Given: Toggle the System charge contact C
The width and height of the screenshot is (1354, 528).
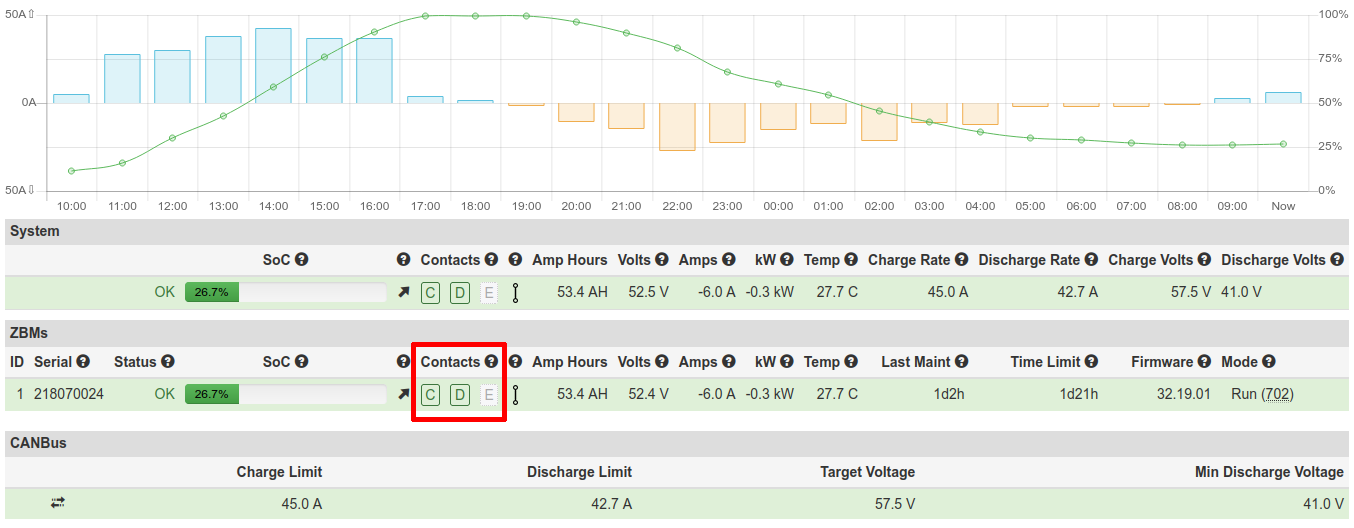Looking at the screenshot, I should [430, 292].
